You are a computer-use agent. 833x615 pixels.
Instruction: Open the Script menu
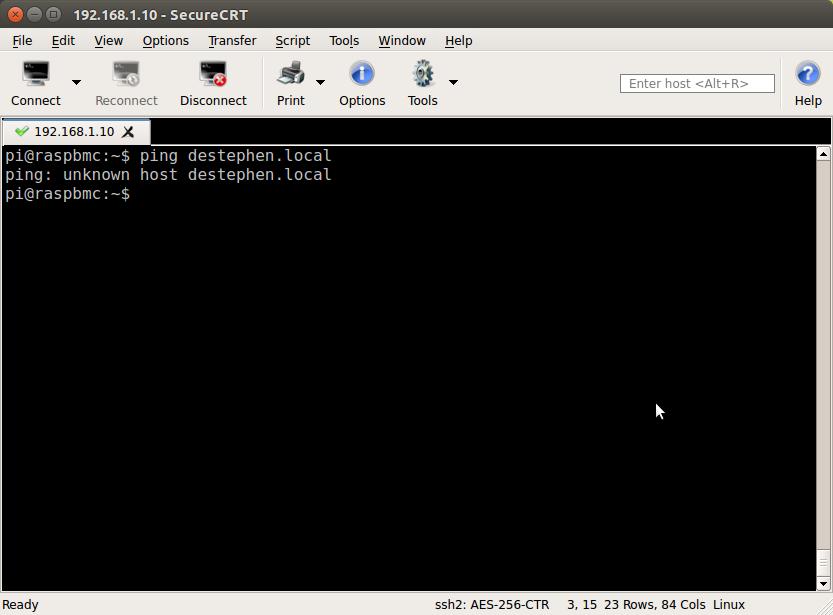(x=293, y=41)
